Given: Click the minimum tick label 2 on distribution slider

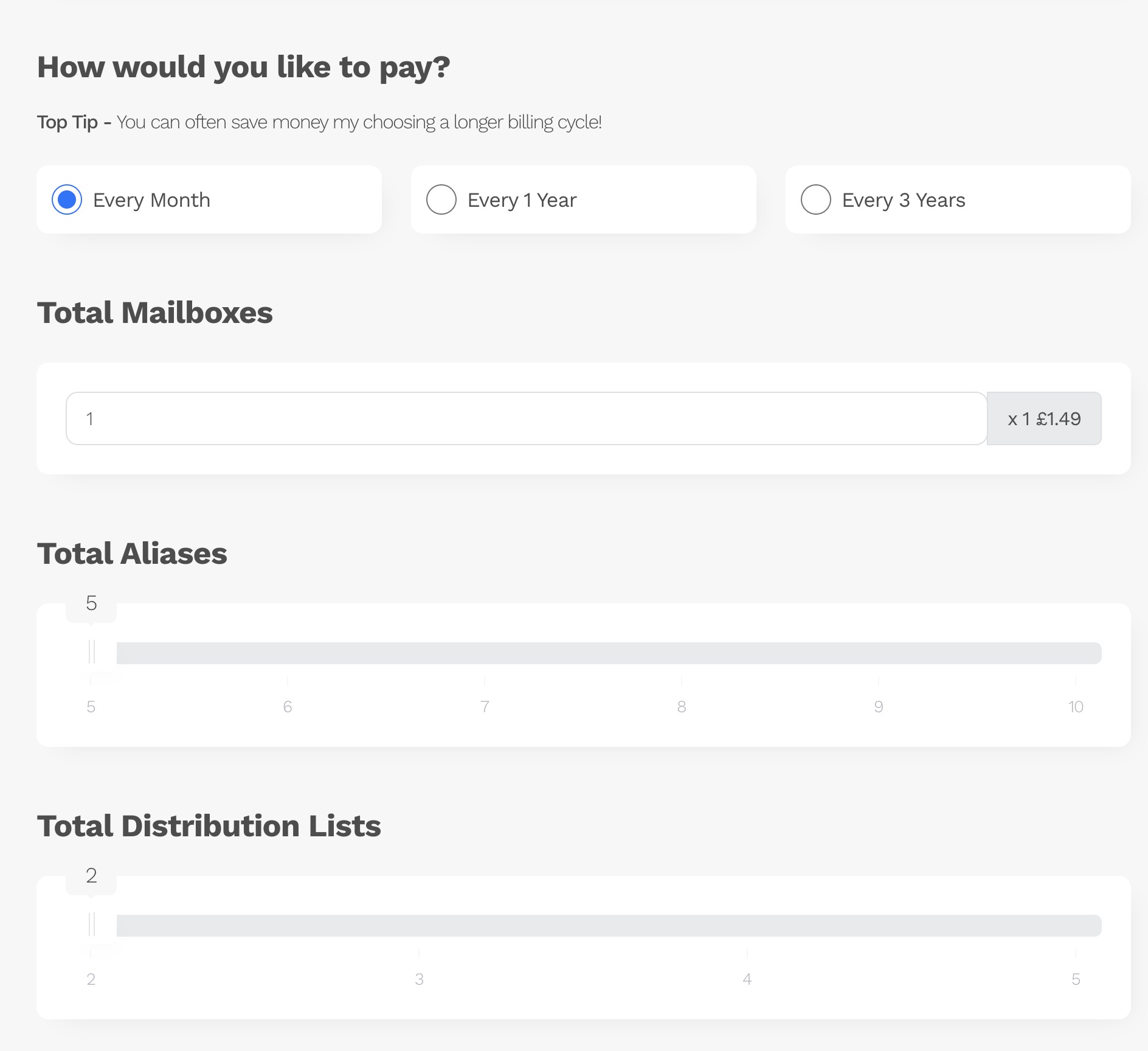Looking at the screenshot, I should tap(91, 979).
